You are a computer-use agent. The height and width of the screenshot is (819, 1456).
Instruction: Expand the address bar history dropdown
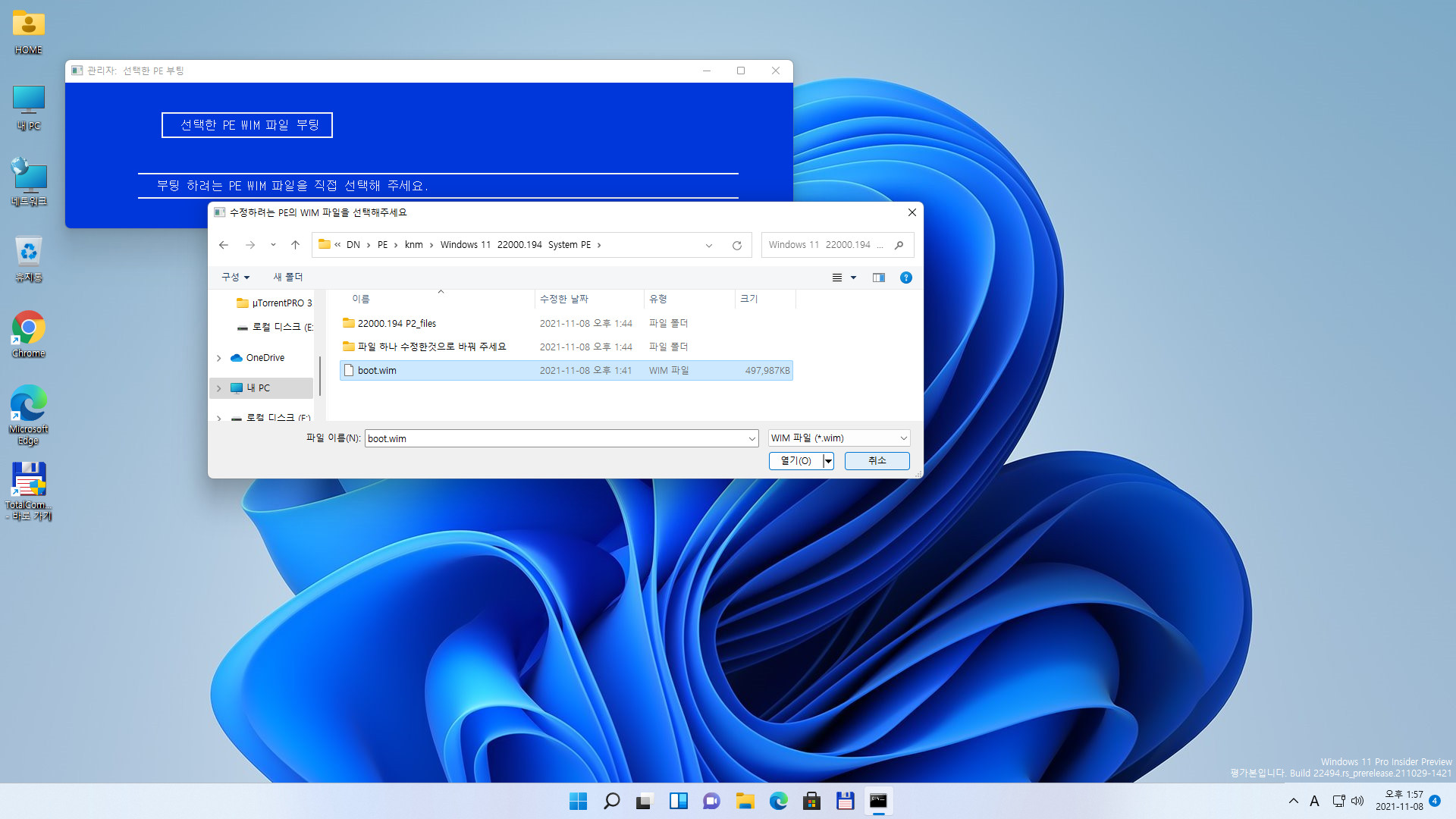pyautogui.click(x=709, y=245)
